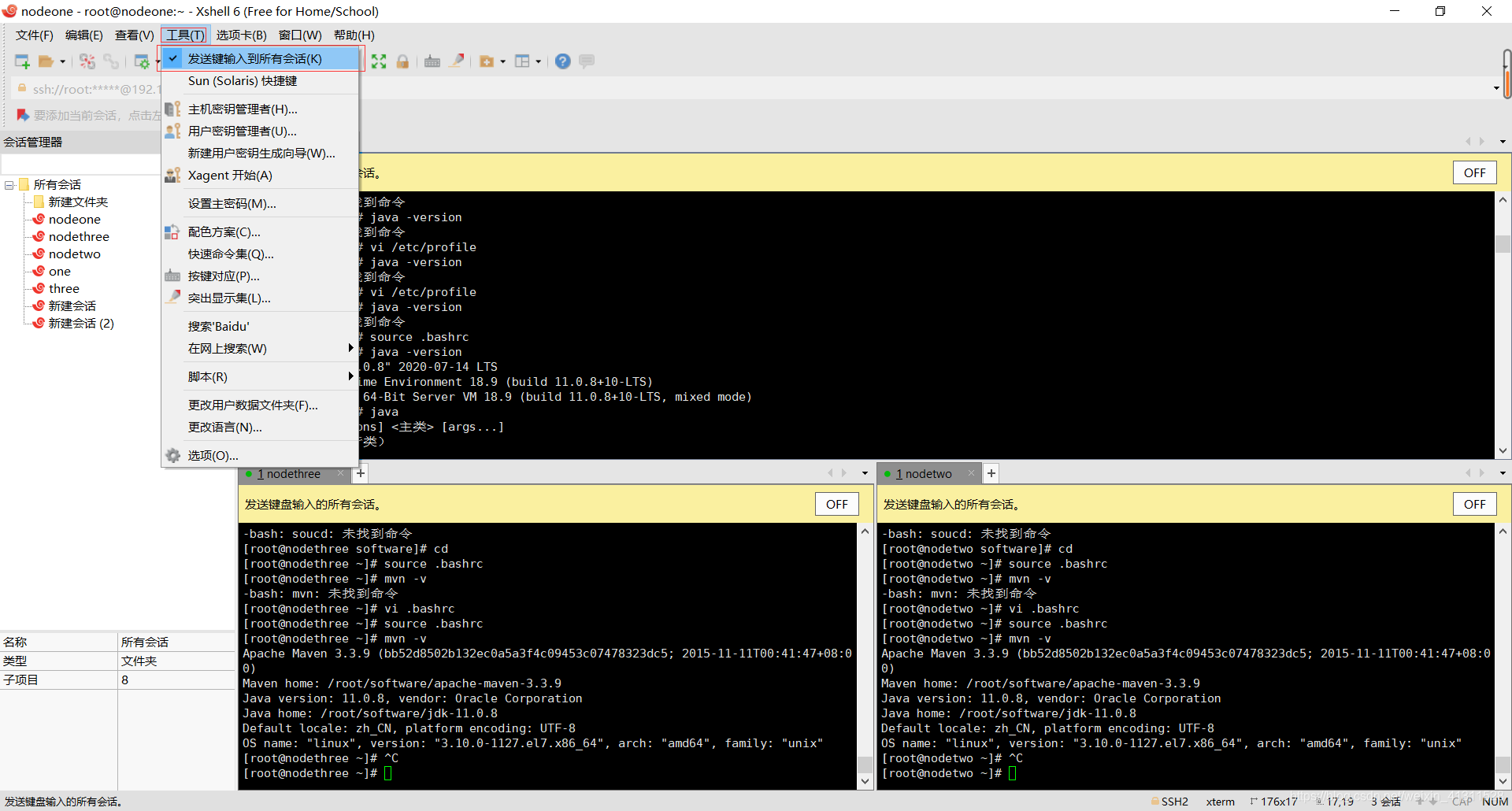Switch to the 1 nodethree tab
This screenshot has width=1512, height=811.
289,474
